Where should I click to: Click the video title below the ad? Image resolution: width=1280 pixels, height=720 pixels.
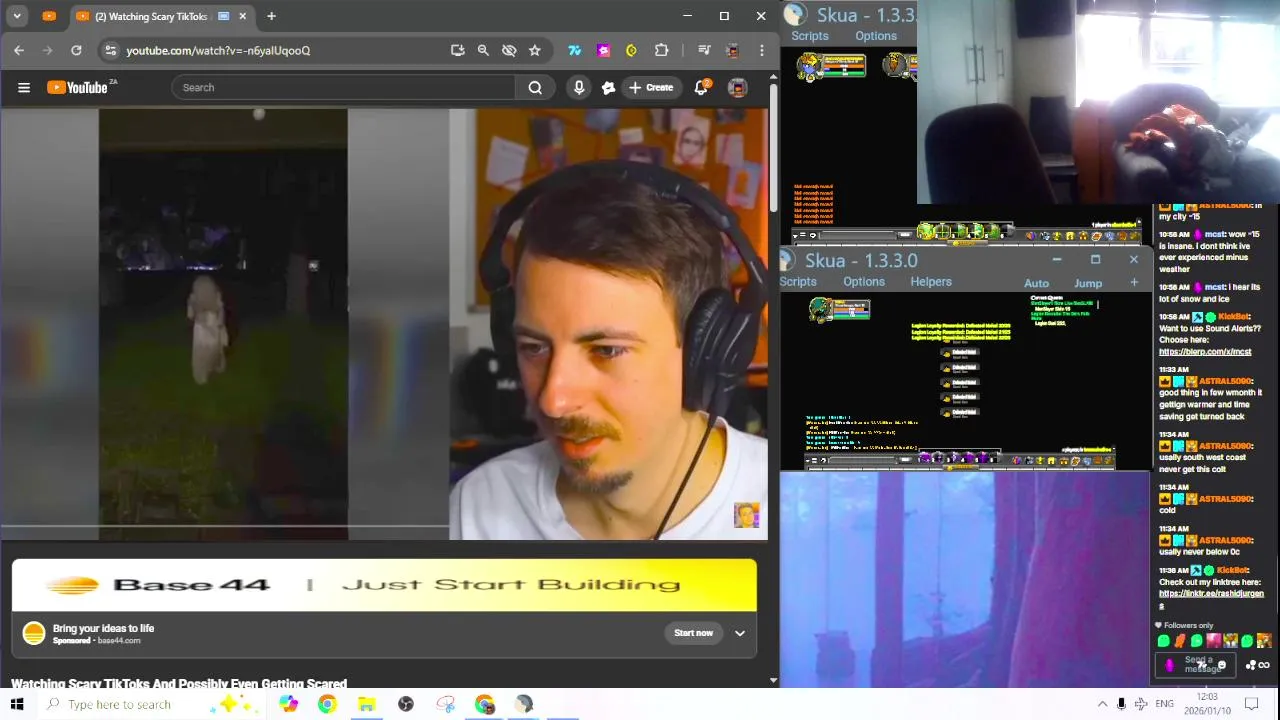(x=179, y=684)
